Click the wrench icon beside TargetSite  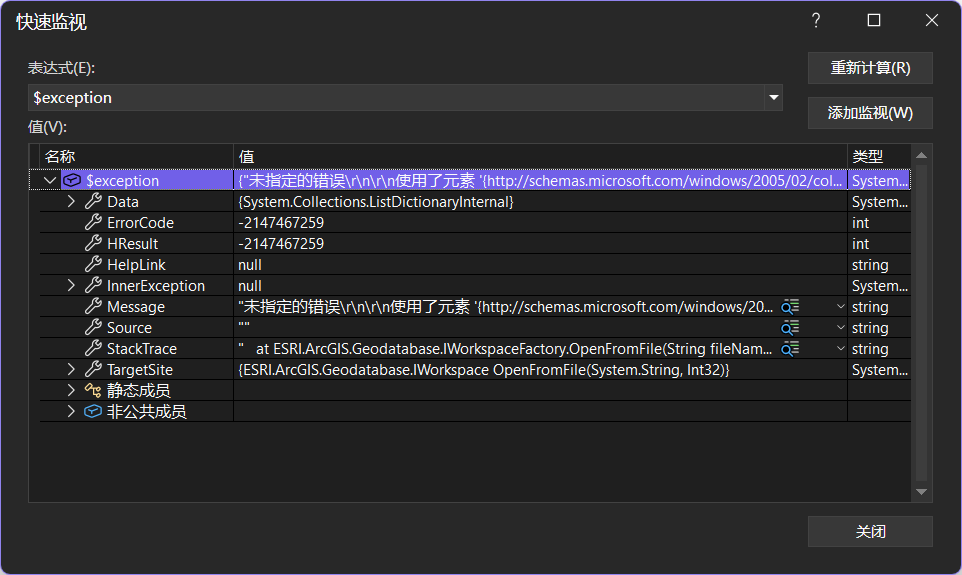[x=93, y=369]
